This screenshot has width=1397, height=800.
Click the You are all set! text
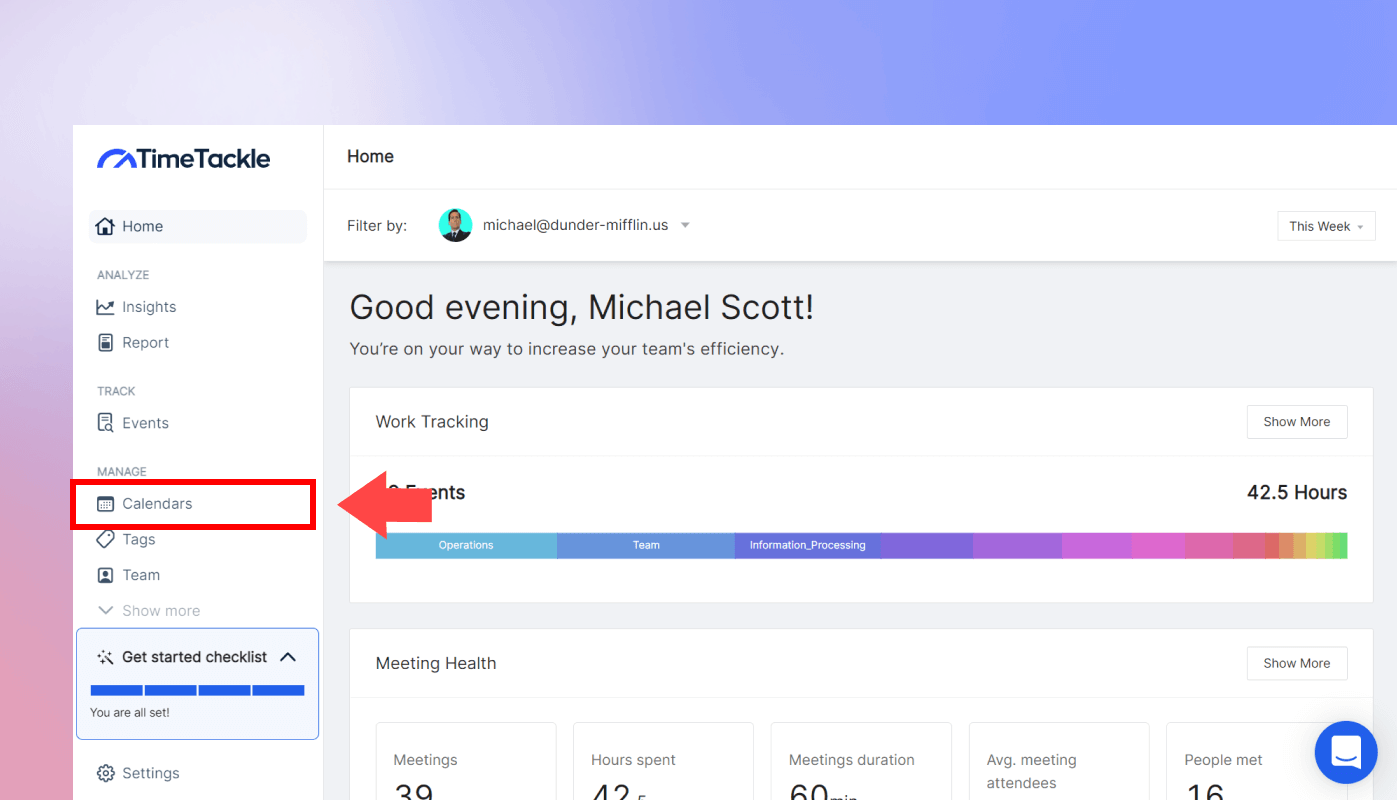tap(130, 713)
